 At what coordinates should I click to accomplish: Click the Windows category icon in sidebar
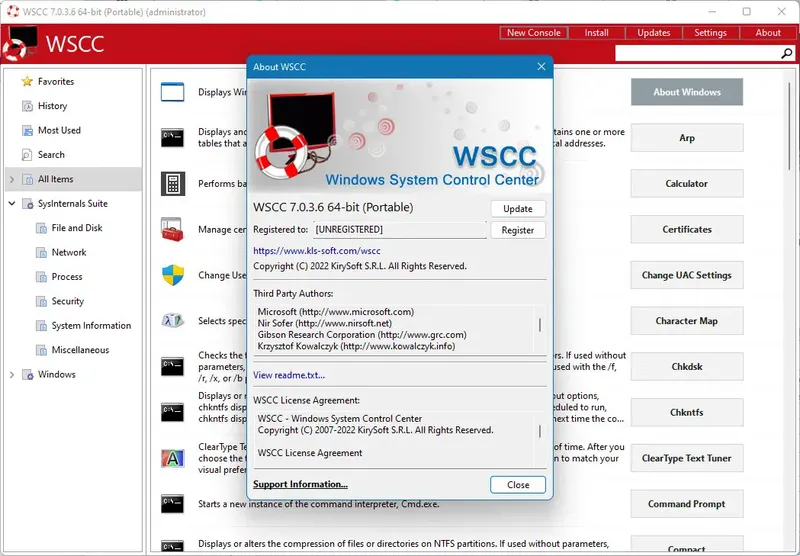coord(27,374)
